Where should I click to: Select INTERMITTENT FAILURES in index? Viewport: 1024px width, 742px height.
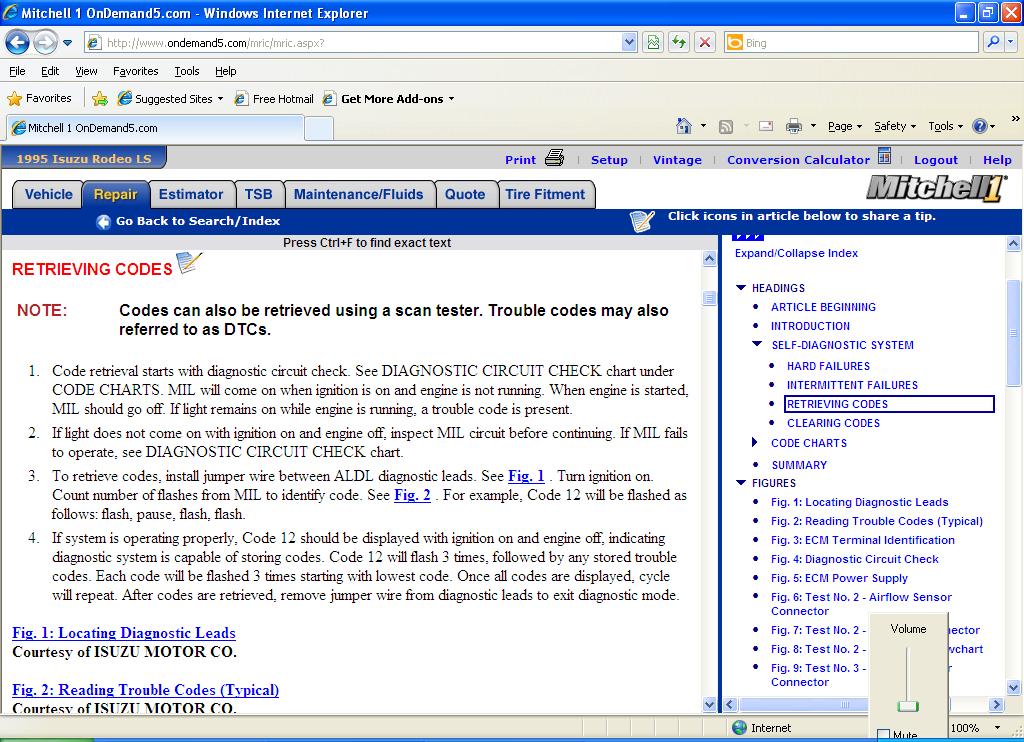pos(852,385)
